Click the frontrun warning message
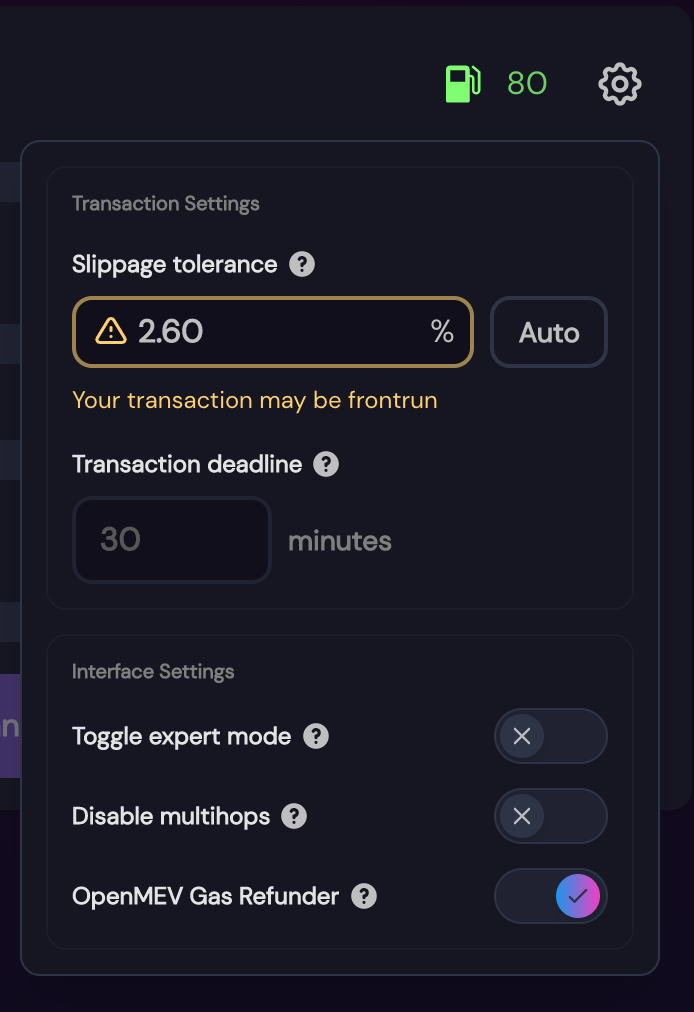Viewport: 694px width, 1012px height. click(x=255, y=400)
